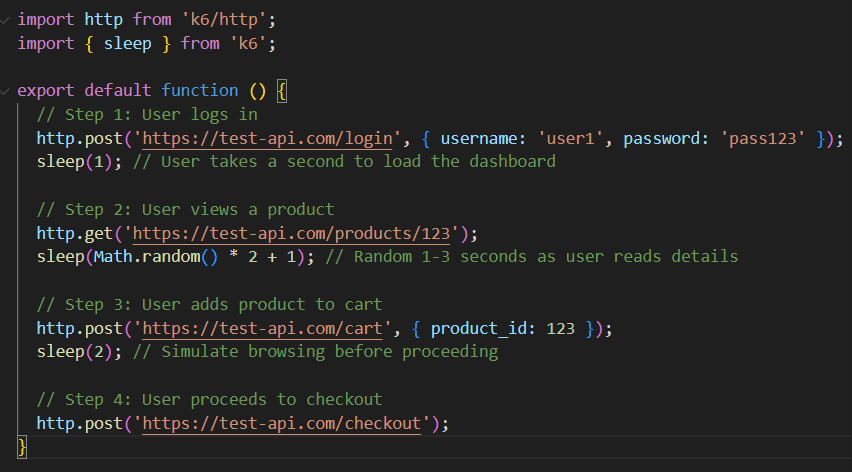Collapse the fold chevron beside first import
Screen dimensions: 852x472
pyautogui.click(x=6, y=19)
